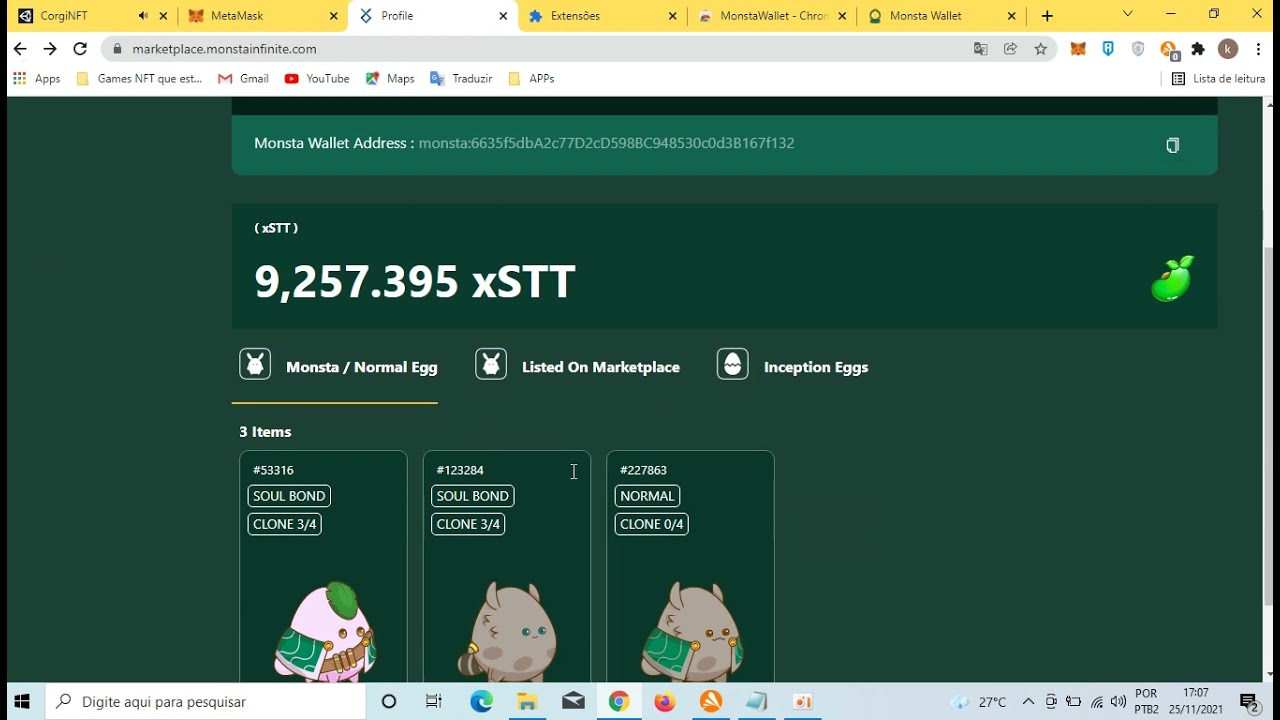Open the grey shield extension
Viewport: 1280px width, 720px height.
click(1138, 49)
